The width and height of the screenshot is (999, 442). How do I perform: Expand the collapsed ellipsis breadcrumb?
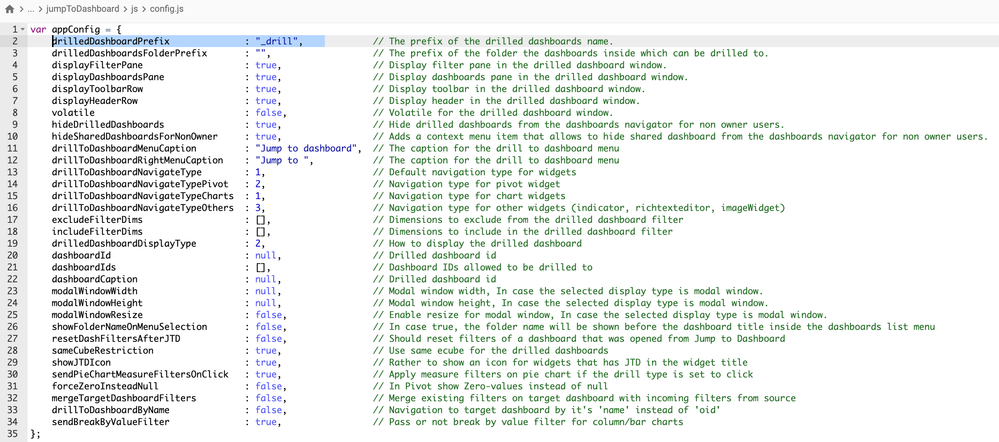[x=35, y=10]
